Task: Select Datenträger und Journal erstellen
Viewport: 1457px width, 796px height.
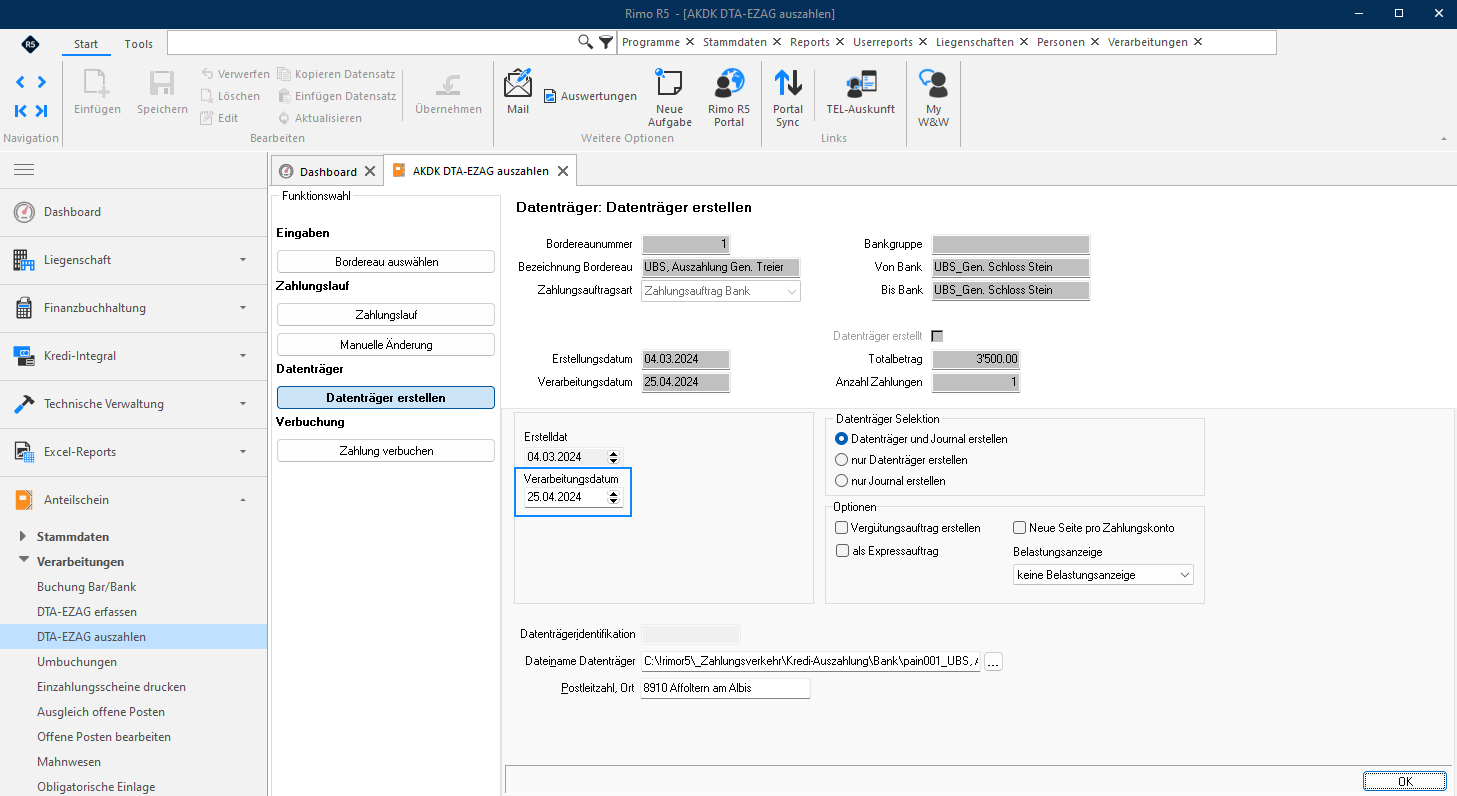Action: (921, 439)
